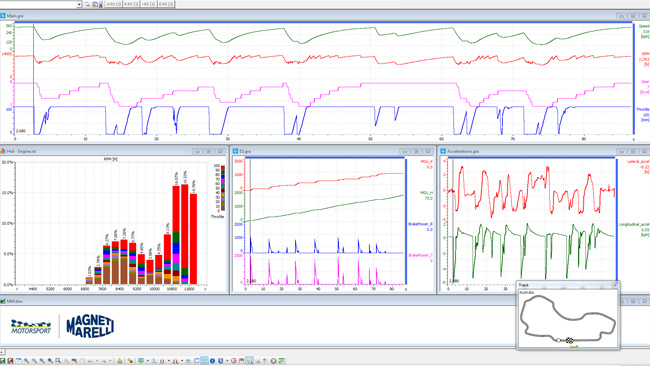Screen dimensions: 650x366
Task: Click the dark floppy disk save icon
Action: pyautogui.click(x=242, y=361)
